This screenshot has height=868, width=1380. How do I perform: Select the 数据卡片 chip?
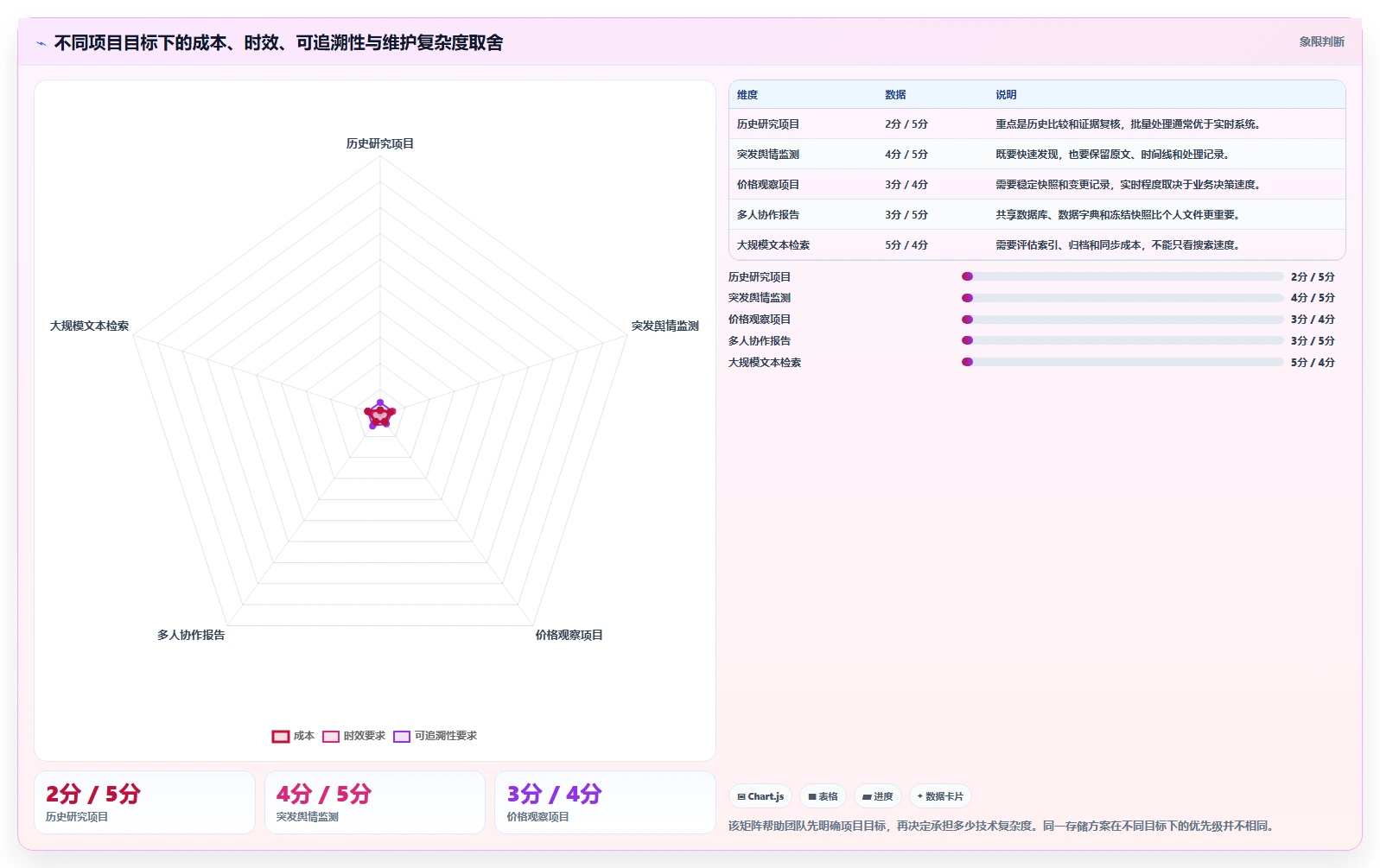point(940,796)
